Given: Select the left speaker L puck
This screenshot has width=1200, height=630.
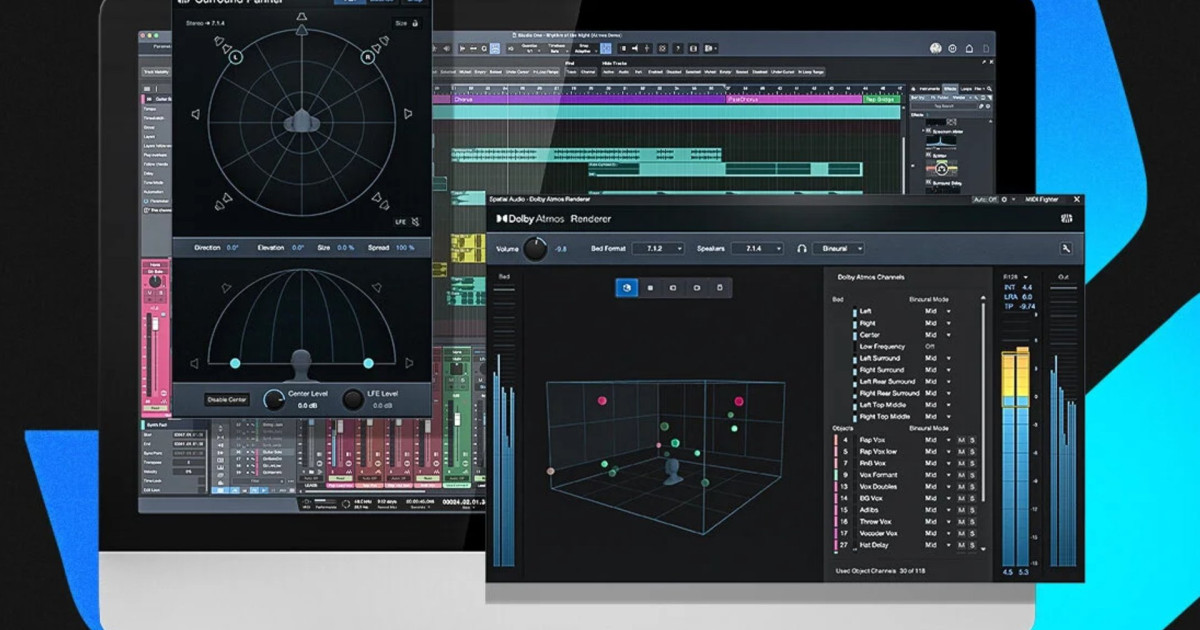Looking at the screenshot, I should coord(236,58).
